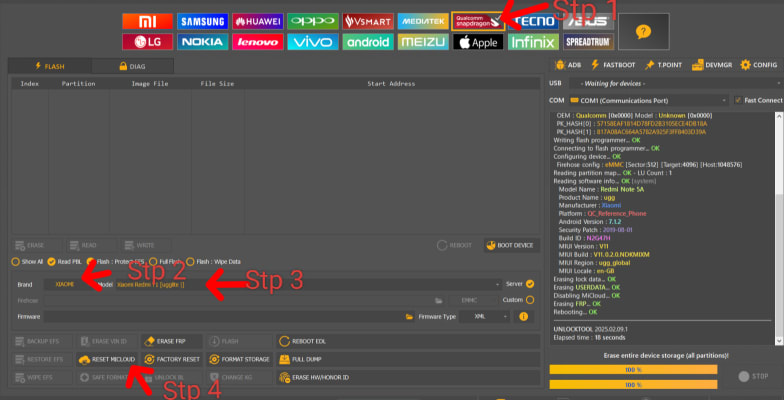The height and width of the screenshot is (400, 784).
Task: Select the Android logo tile
Action: click(368, 42)
